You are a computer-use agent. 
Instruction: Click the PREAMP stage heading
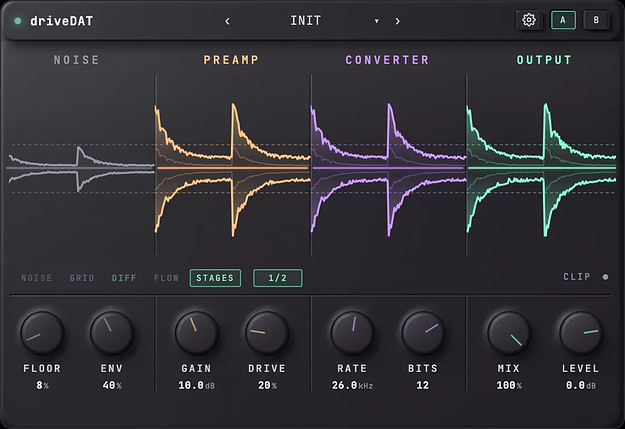click(231, 60)
